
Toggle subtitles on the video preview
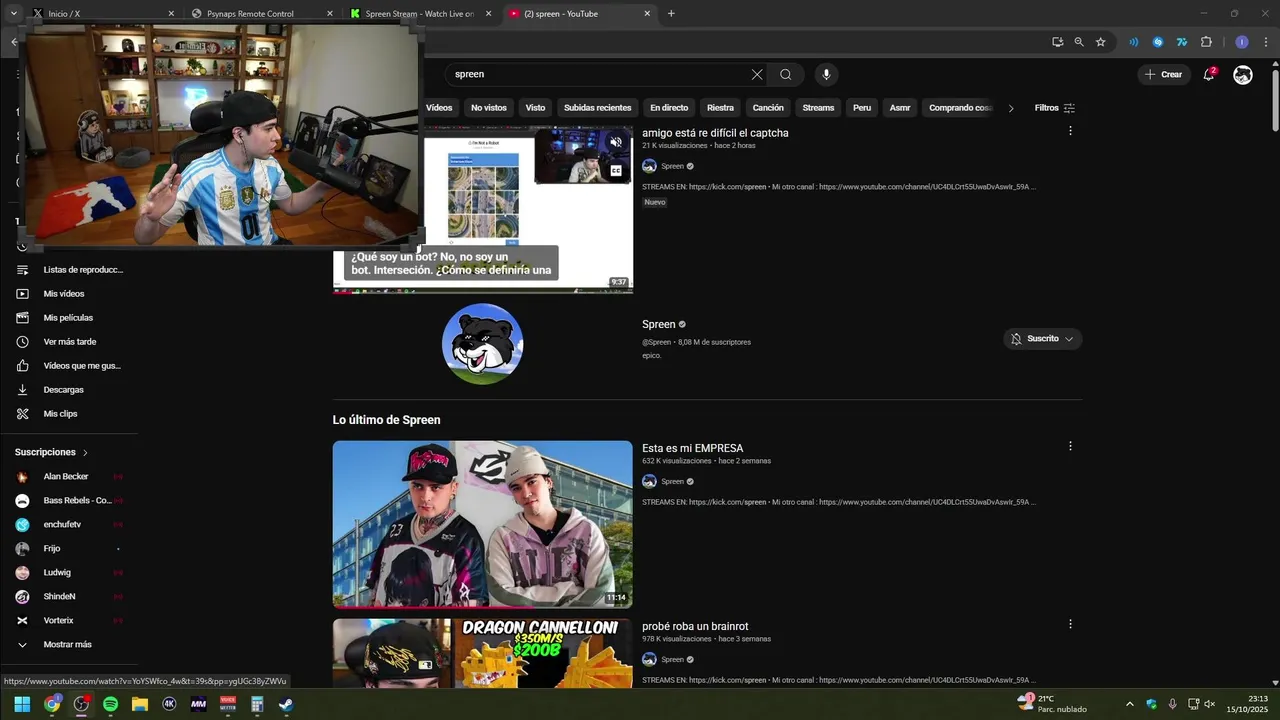616,171
